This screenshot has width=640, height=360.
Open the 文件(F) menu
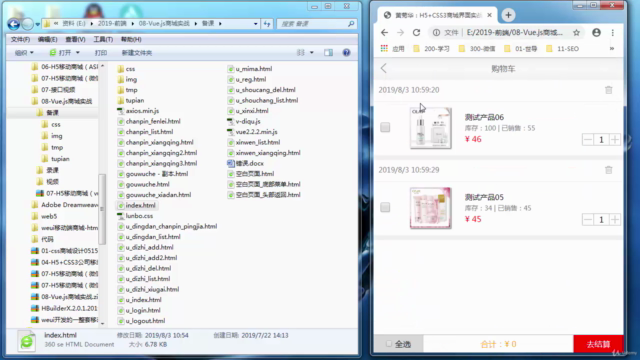pyautogui.click(x=20, y=39)
